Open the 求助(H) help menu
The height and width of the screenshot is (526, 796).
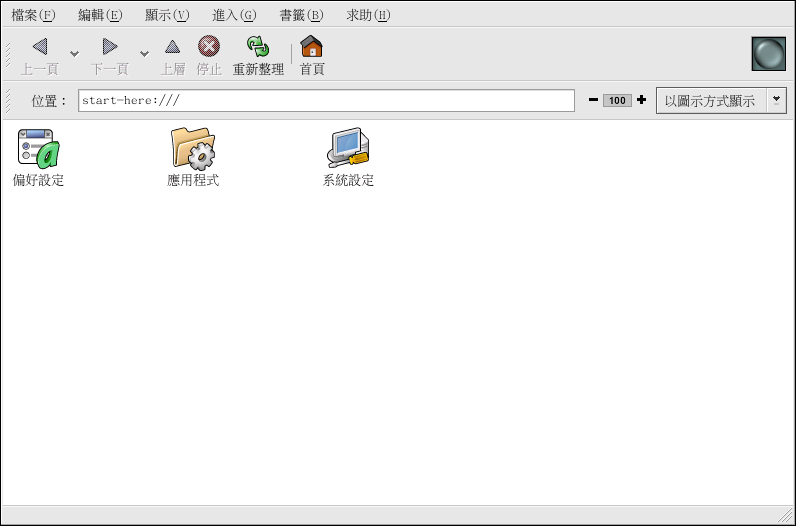368,15
